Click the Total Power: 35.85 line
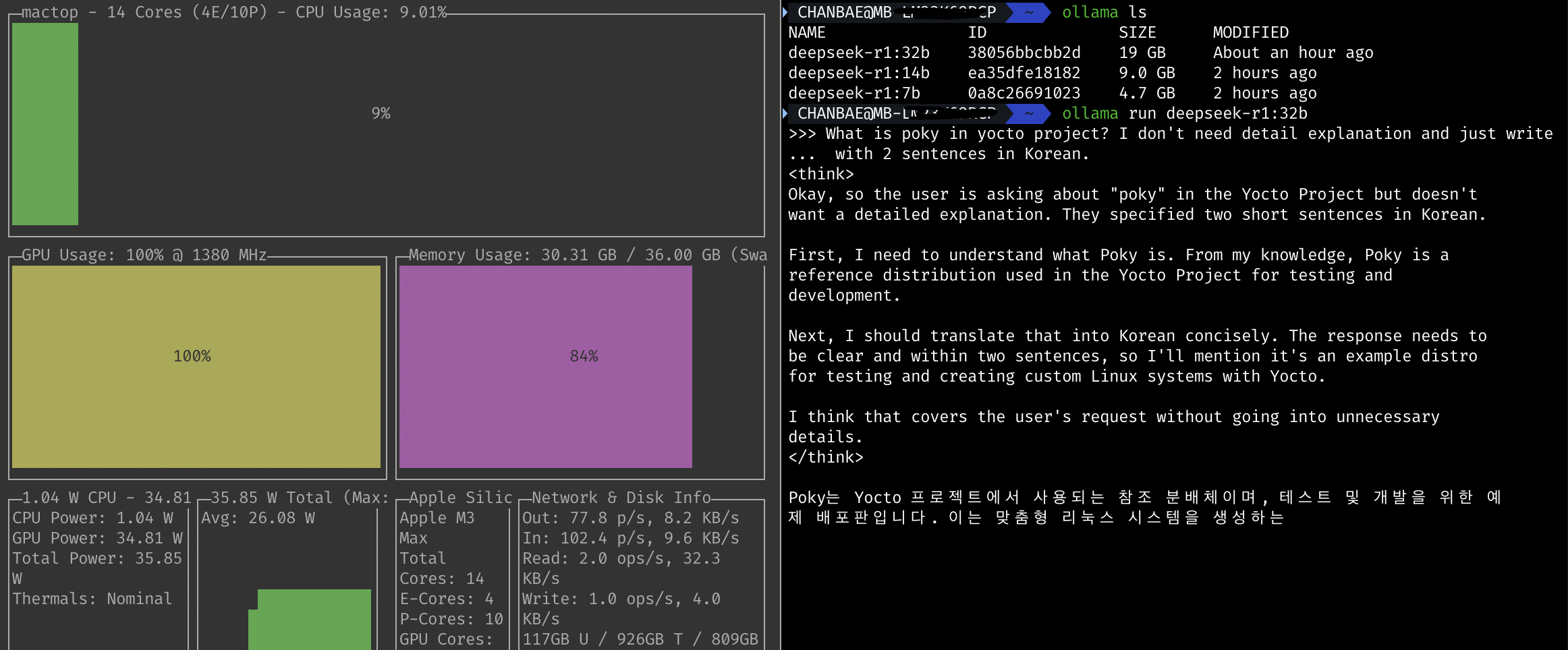This screenshot has width=1568, height=650. [x=98, y=558]
